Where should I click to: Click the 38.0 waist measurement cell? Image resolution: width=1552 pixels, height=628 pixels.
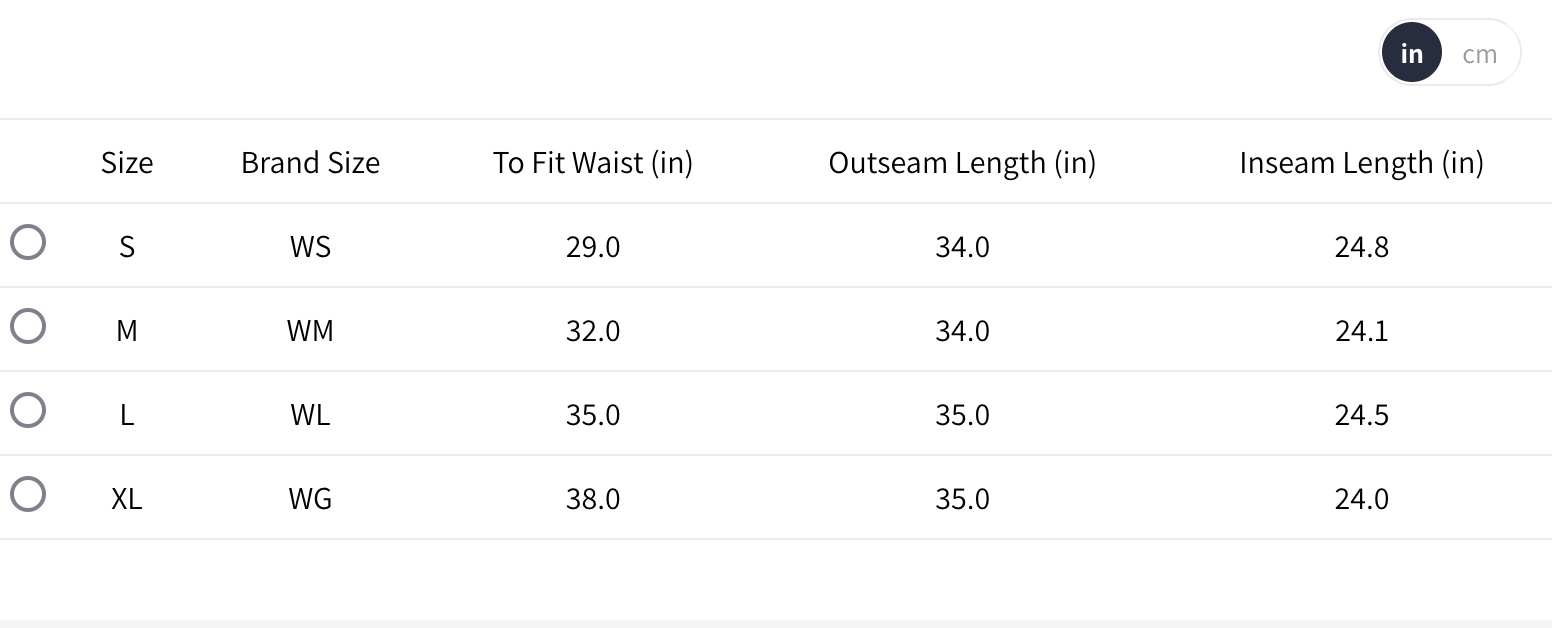pos(592,498)
